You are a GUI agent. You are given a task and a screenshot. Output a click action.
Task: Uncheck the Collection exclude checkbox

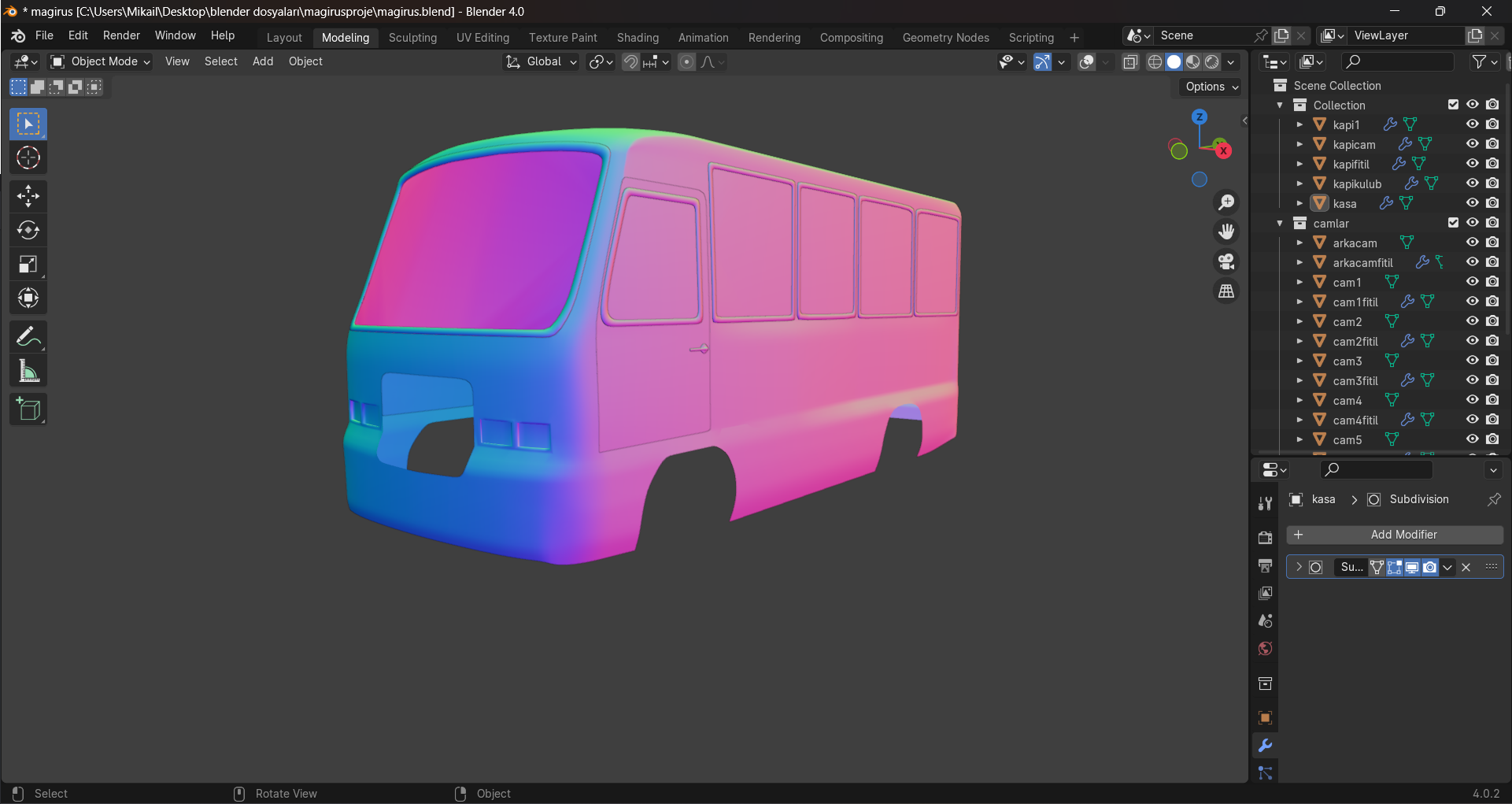pos(1453,105)
